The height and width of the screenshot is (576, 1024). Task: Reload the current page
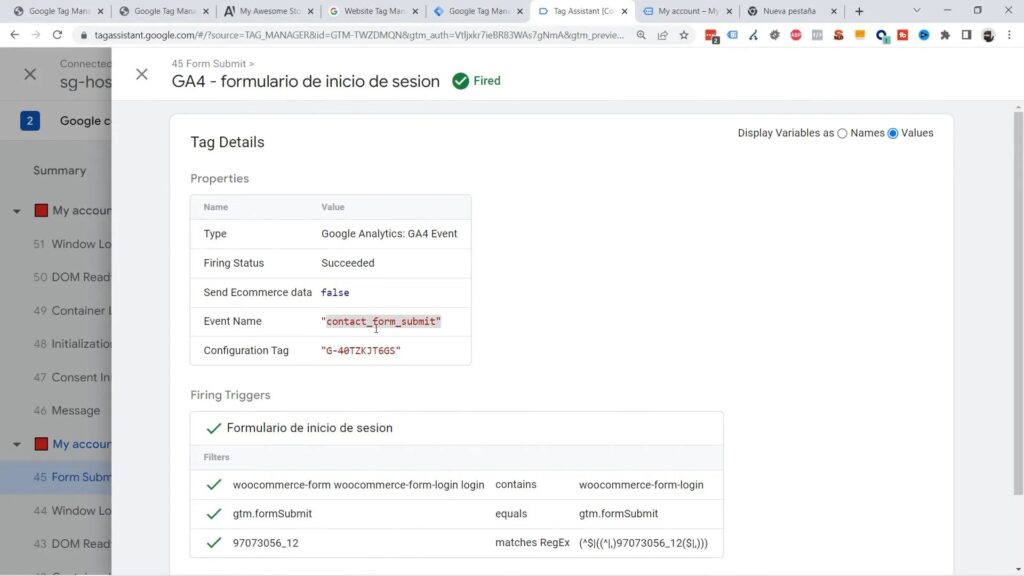coord(57,35)
